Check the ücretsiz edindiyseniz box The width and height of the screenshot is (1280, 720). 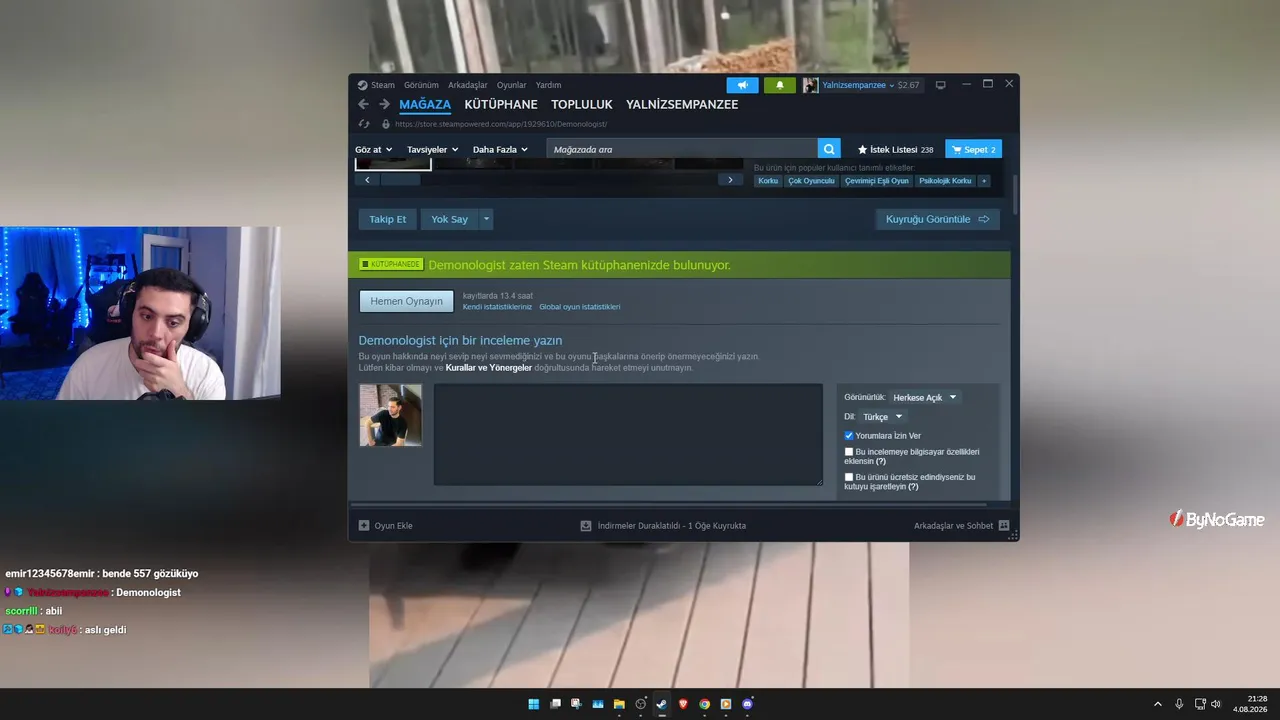point(849,477)
